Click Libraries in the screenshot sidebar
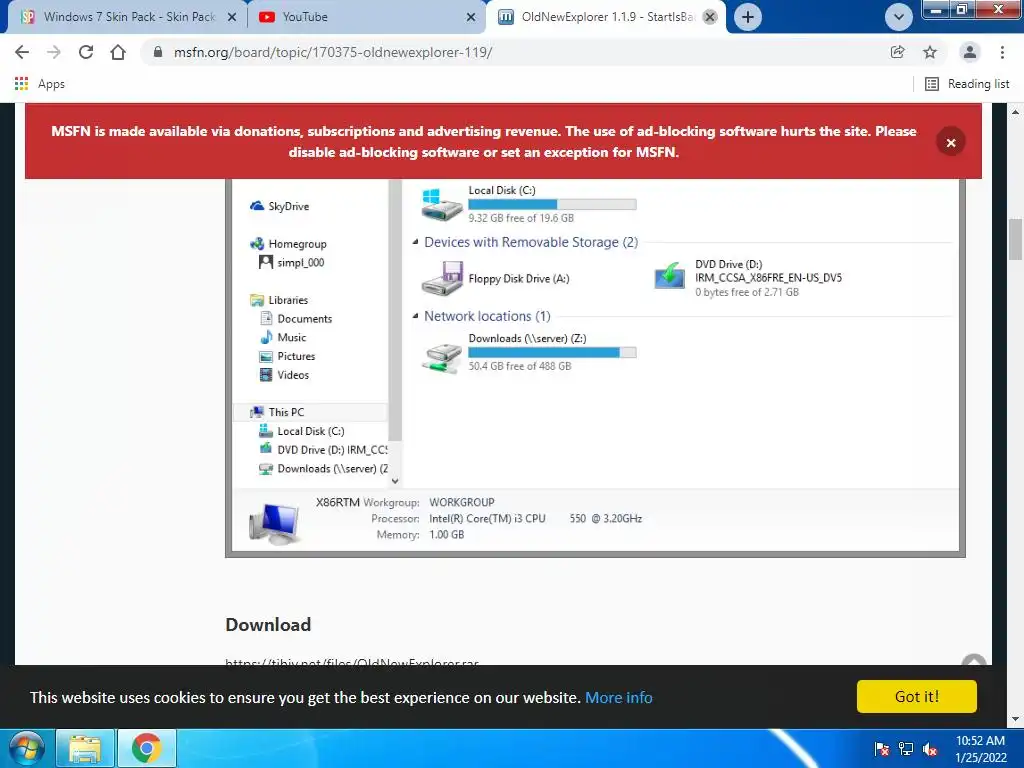 coord(279,300)
